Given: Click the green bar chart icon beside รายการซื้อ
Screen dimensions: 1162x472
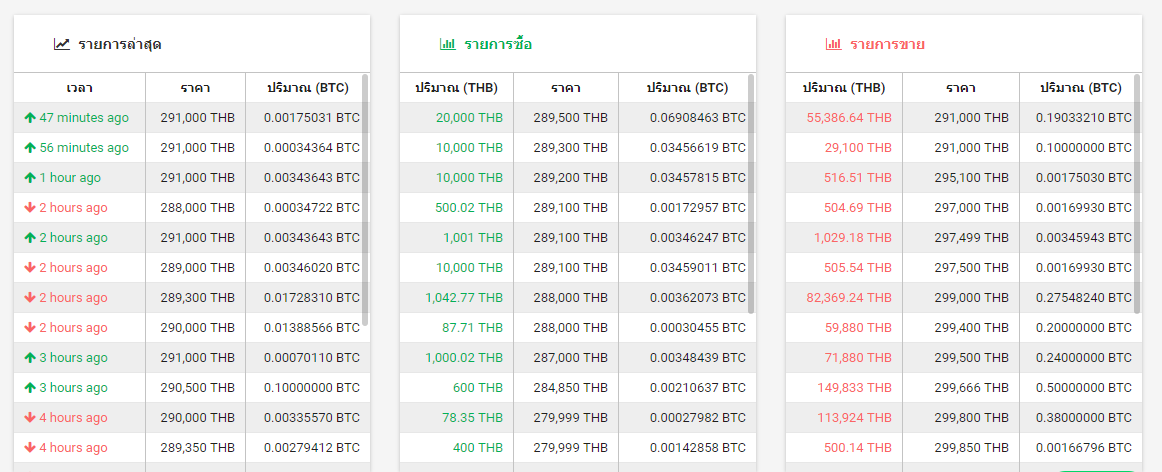Looking at the screenshot, I should pos(447,44).
